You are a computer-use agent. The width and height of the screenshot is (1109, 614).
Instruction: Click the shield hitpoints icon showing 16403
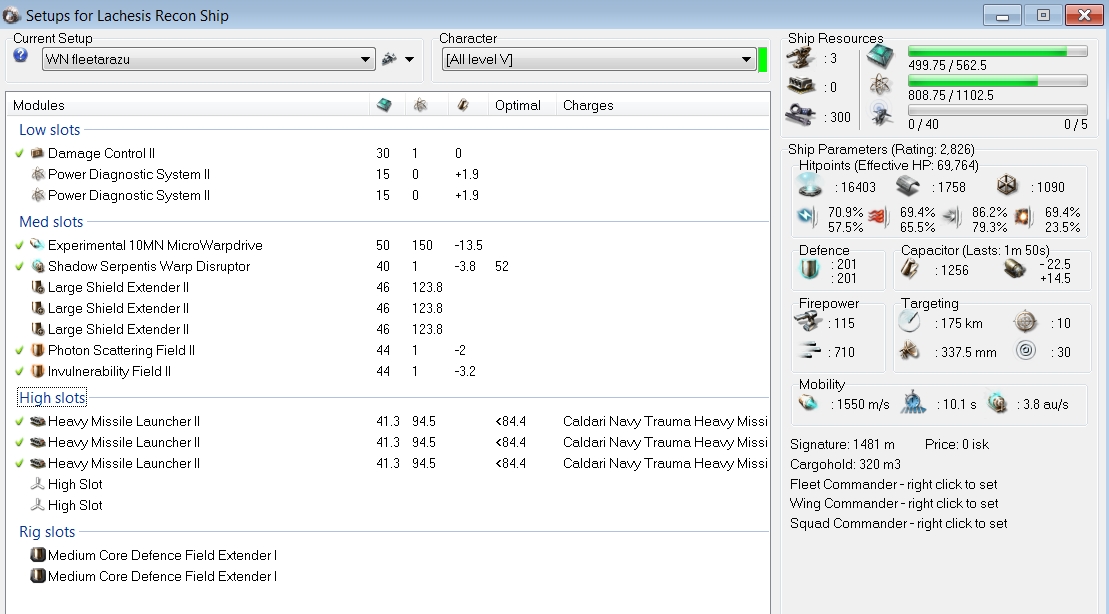tap(808, 186)
